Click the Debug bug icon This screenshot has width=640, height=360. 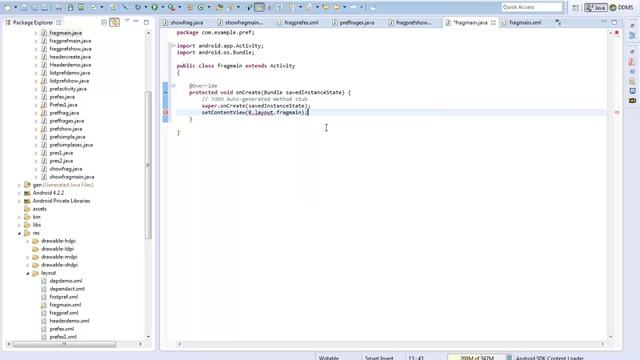[x=138, y=7]
